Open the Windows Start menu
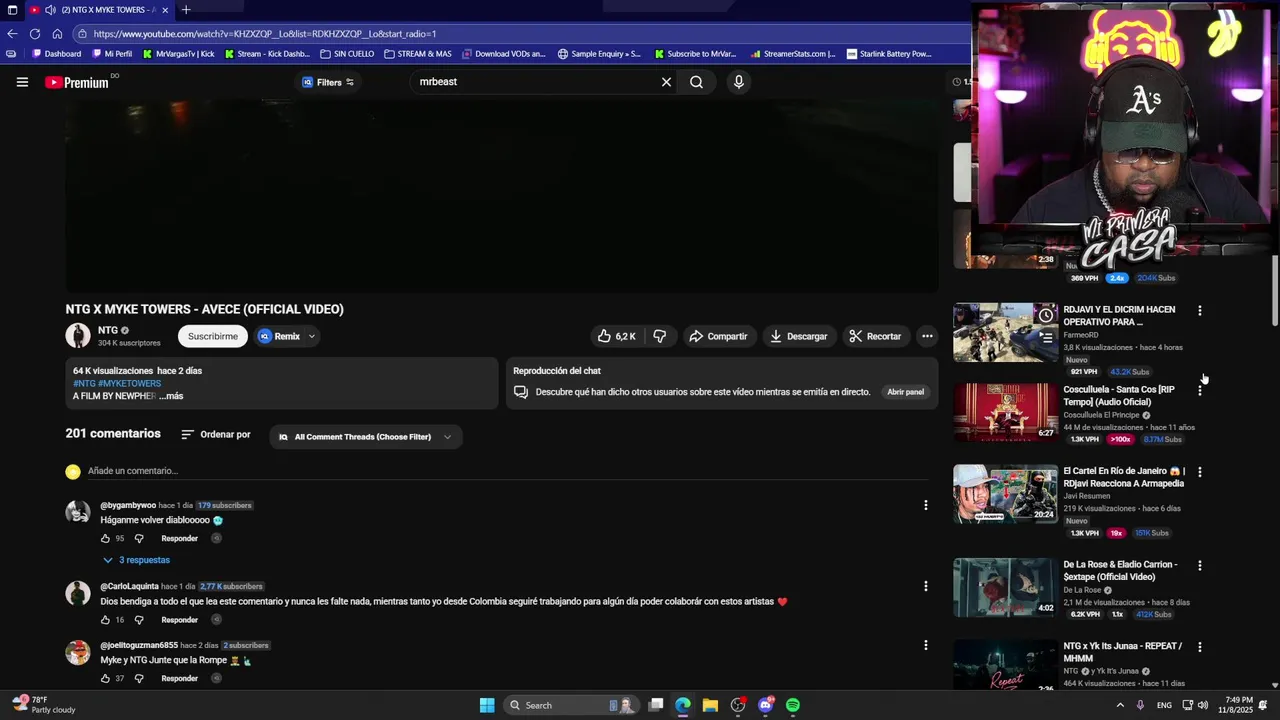 click(487, 705)
